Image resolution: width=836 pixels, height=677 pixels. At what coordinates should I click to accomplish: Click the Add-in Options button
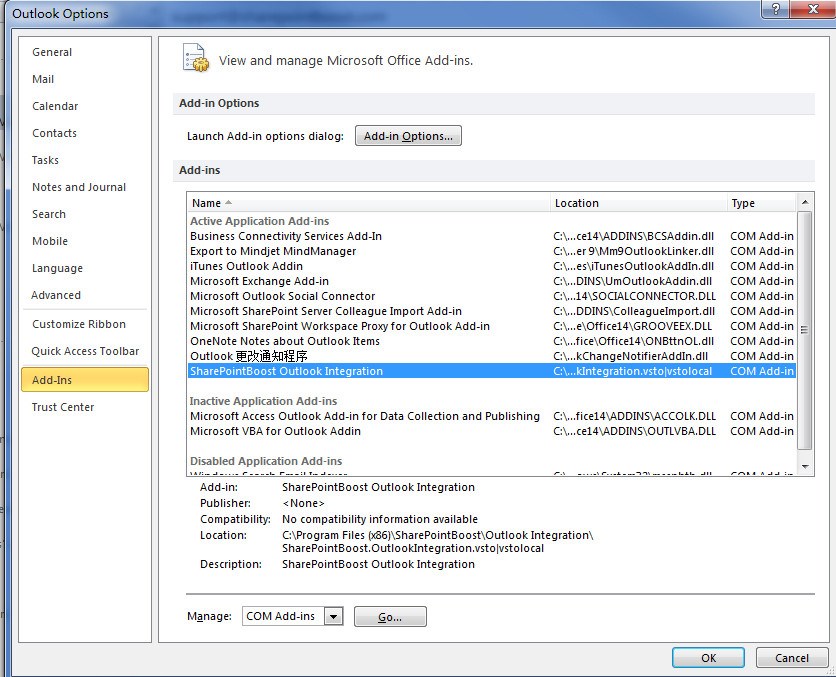coord(408,136)
